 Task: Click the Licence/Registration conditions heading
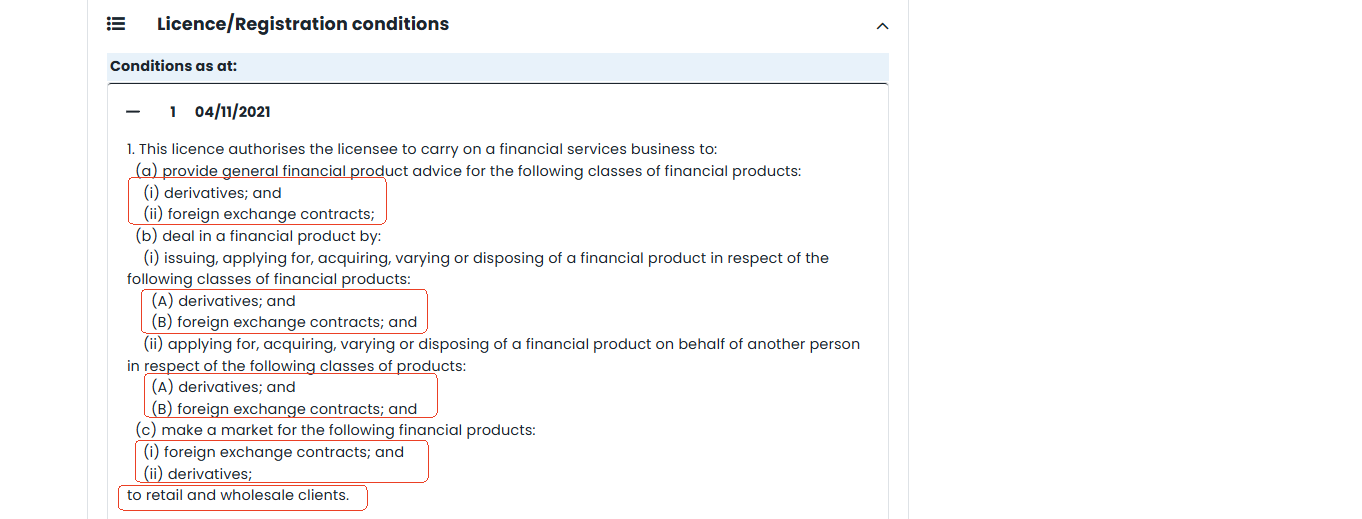tap(302, 24)
